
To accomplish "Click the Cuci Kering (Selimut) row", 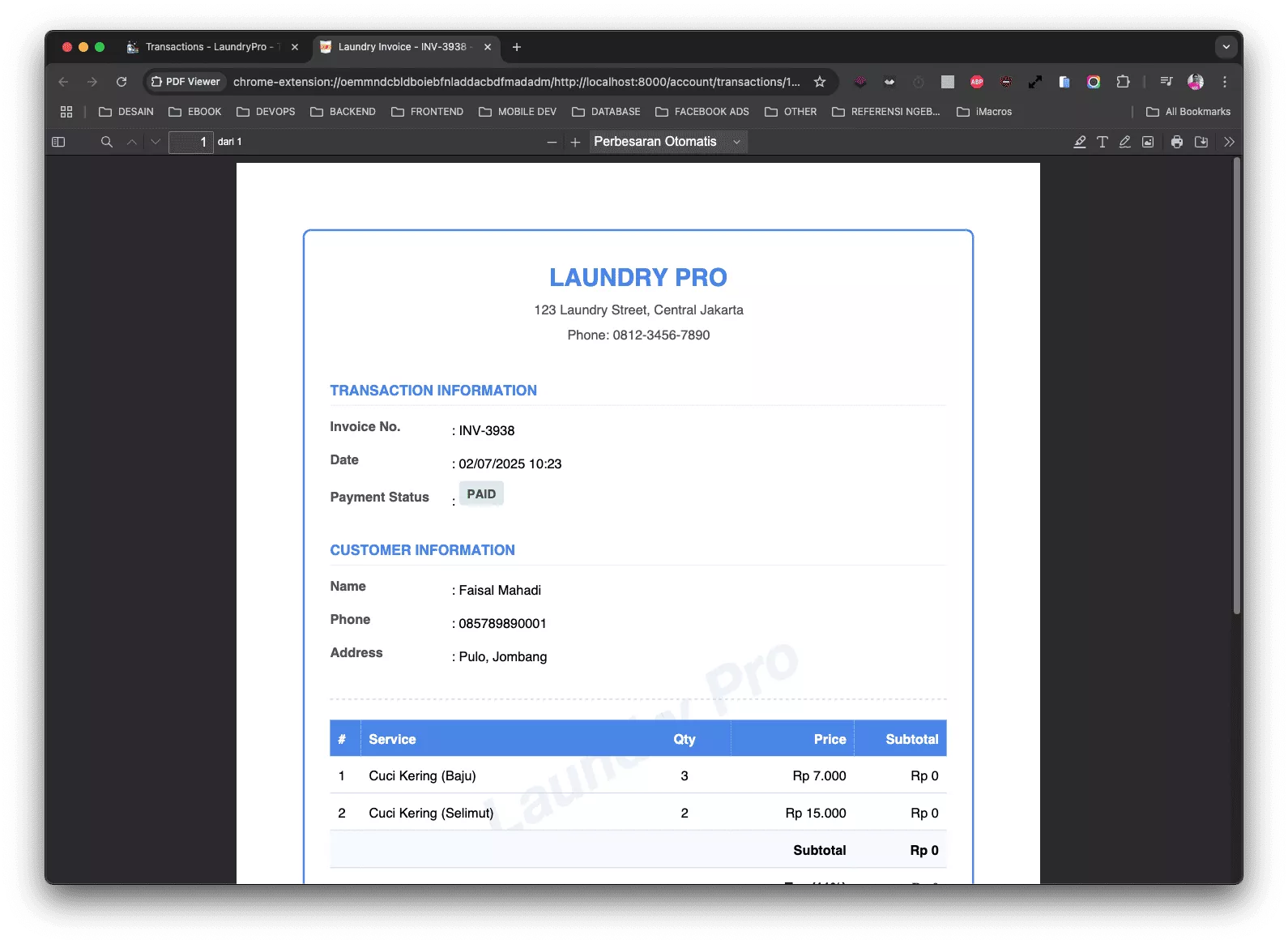I will click(638, 813).
